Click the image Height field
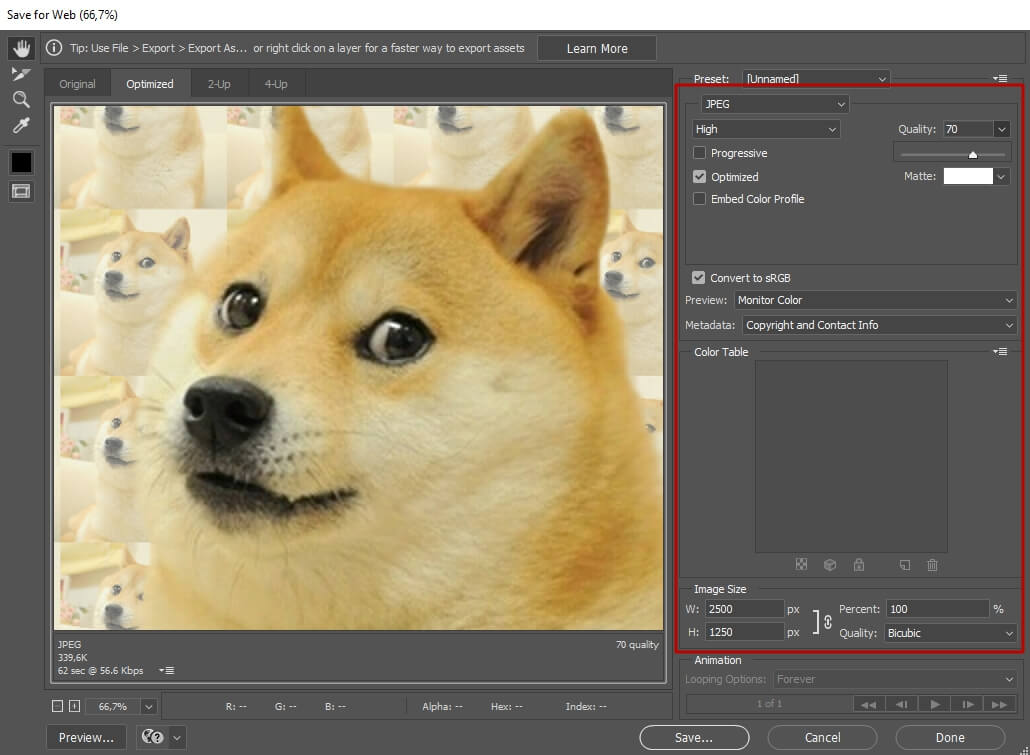1030x755 pixels. pyautogui.click(x=745, y=632)
